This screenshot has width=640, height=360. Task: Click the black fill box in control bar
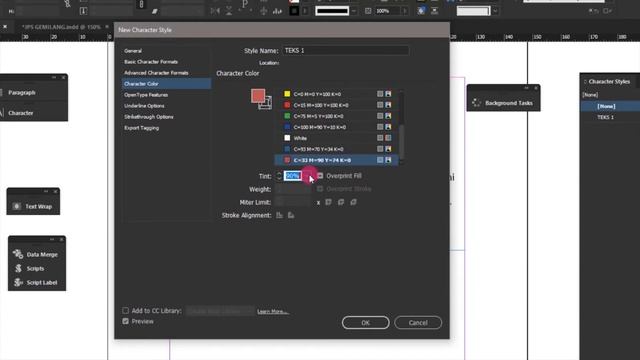294,11
